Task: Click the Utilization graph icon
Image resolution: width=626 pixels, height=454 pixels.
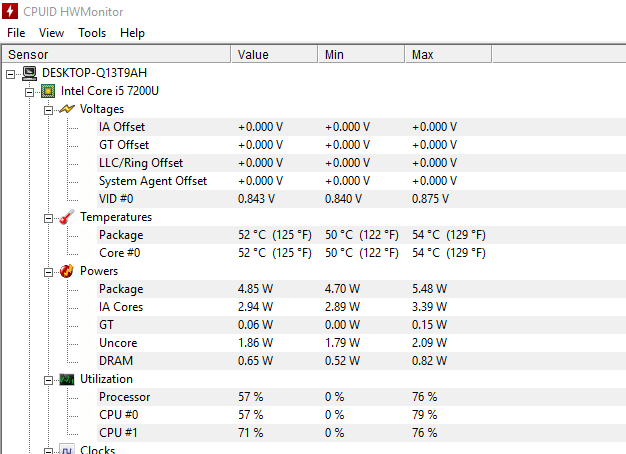Action: tap(67, 379)
